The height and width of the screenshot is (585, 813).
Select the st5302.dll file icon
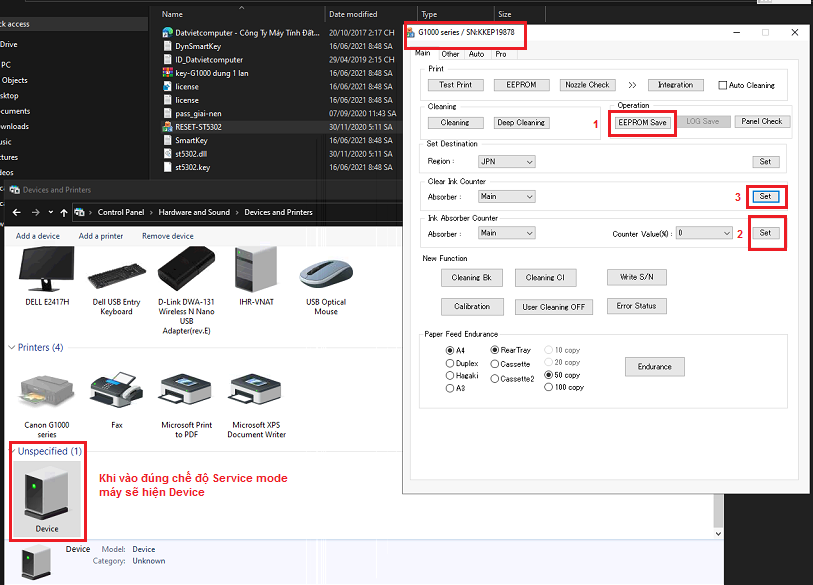click(167, 154)
